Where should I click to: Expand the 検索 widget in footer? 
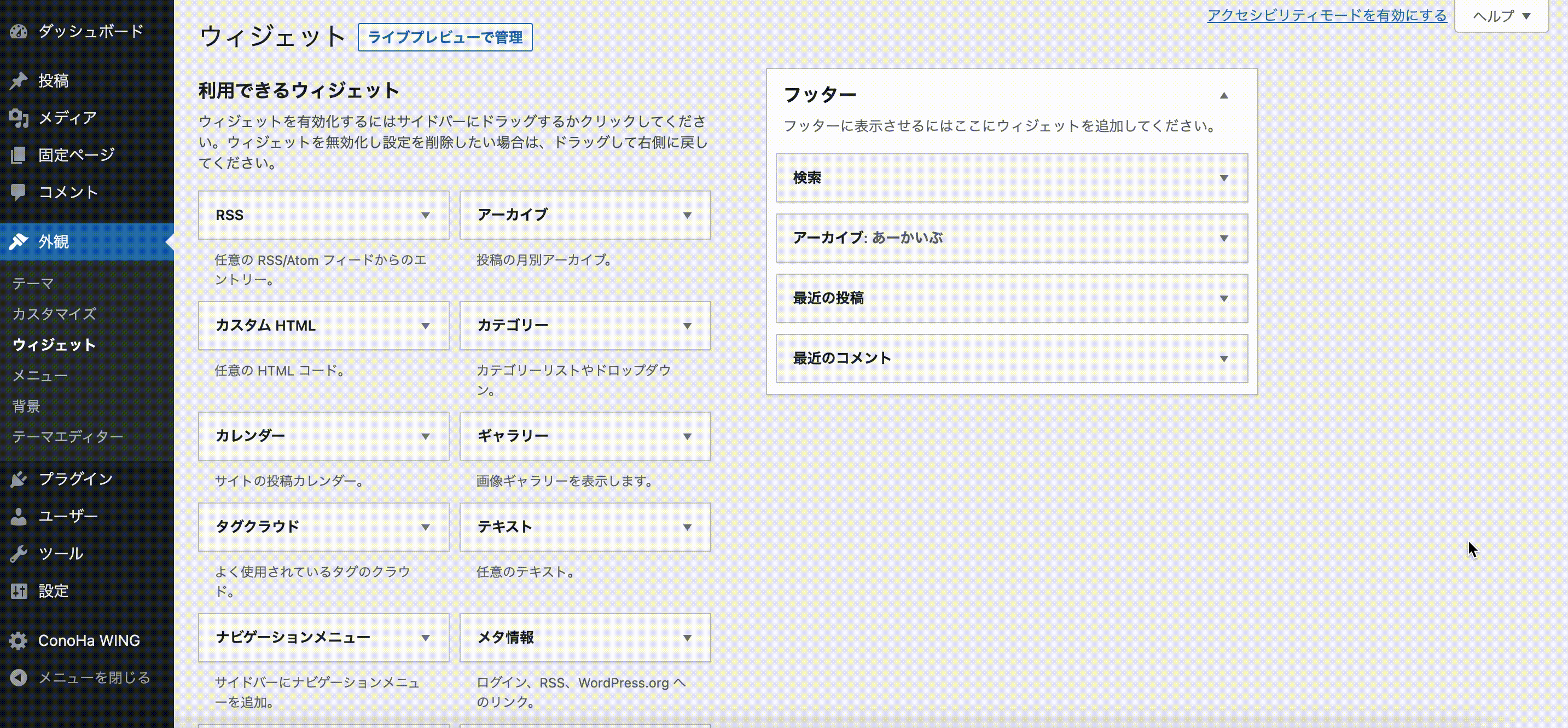click(1223, 178)
